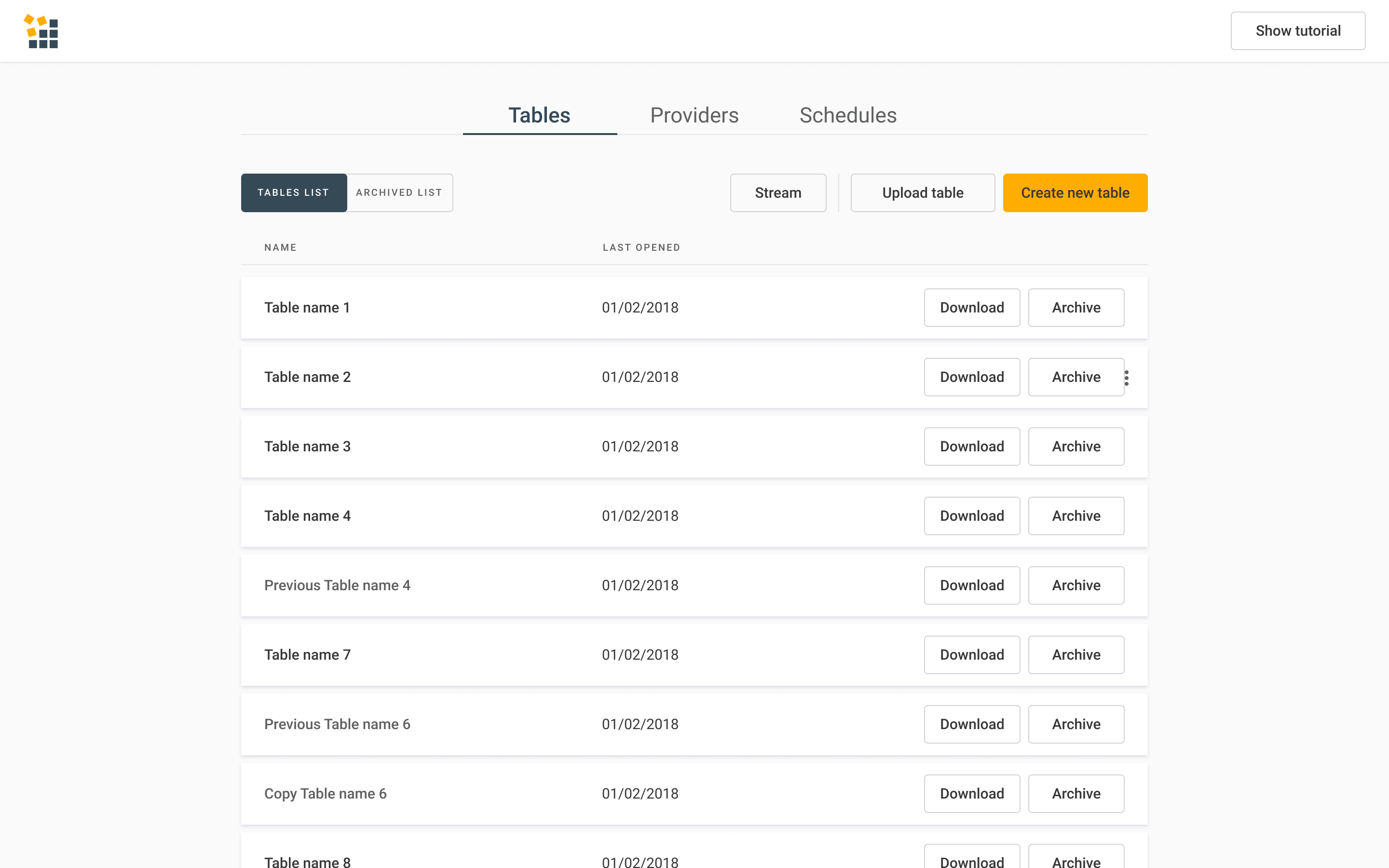1389x868 pixels.
Task: Download Previous Table name 4
Action: [971, 585]
